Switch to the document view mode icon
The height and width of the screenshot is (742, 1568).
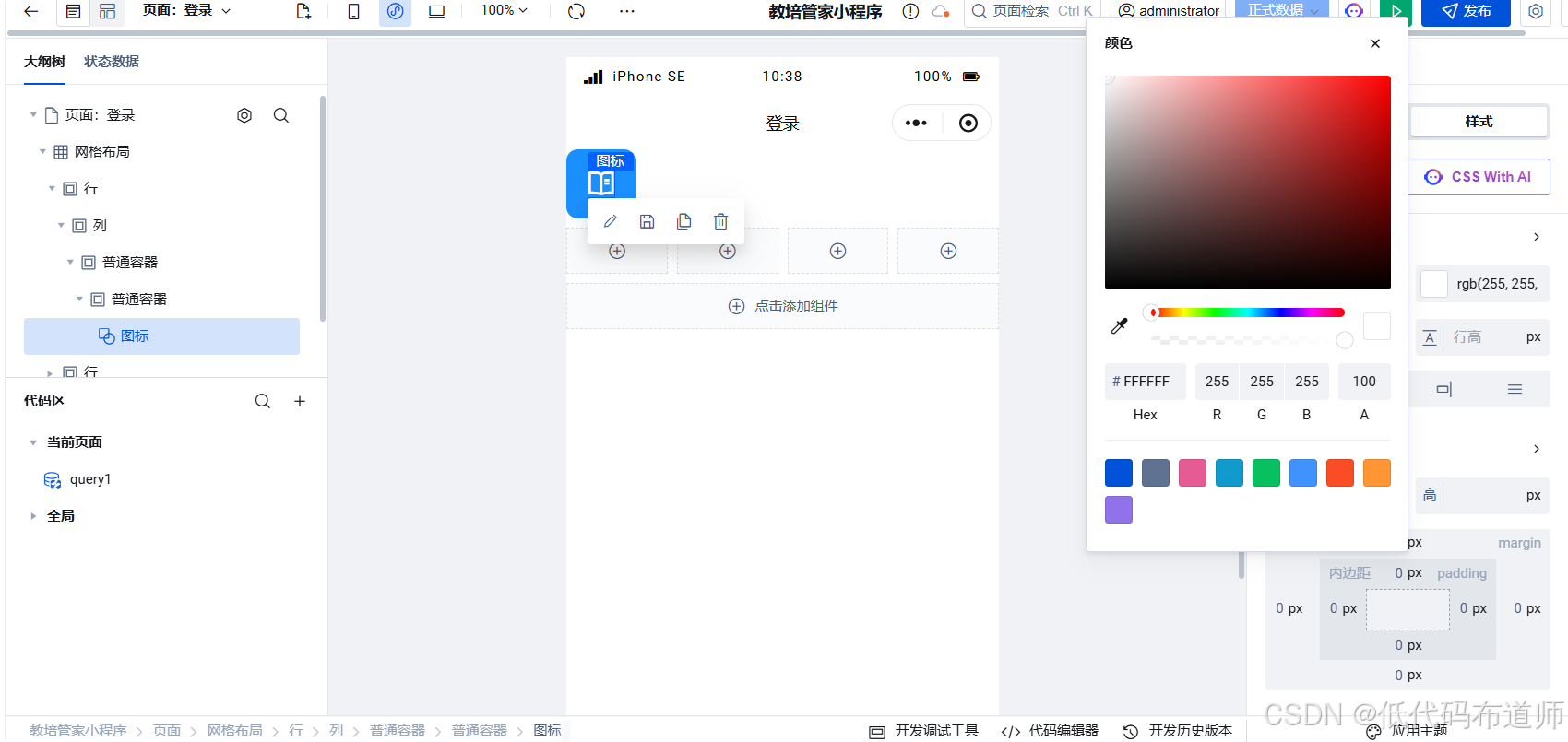[74, 11]
